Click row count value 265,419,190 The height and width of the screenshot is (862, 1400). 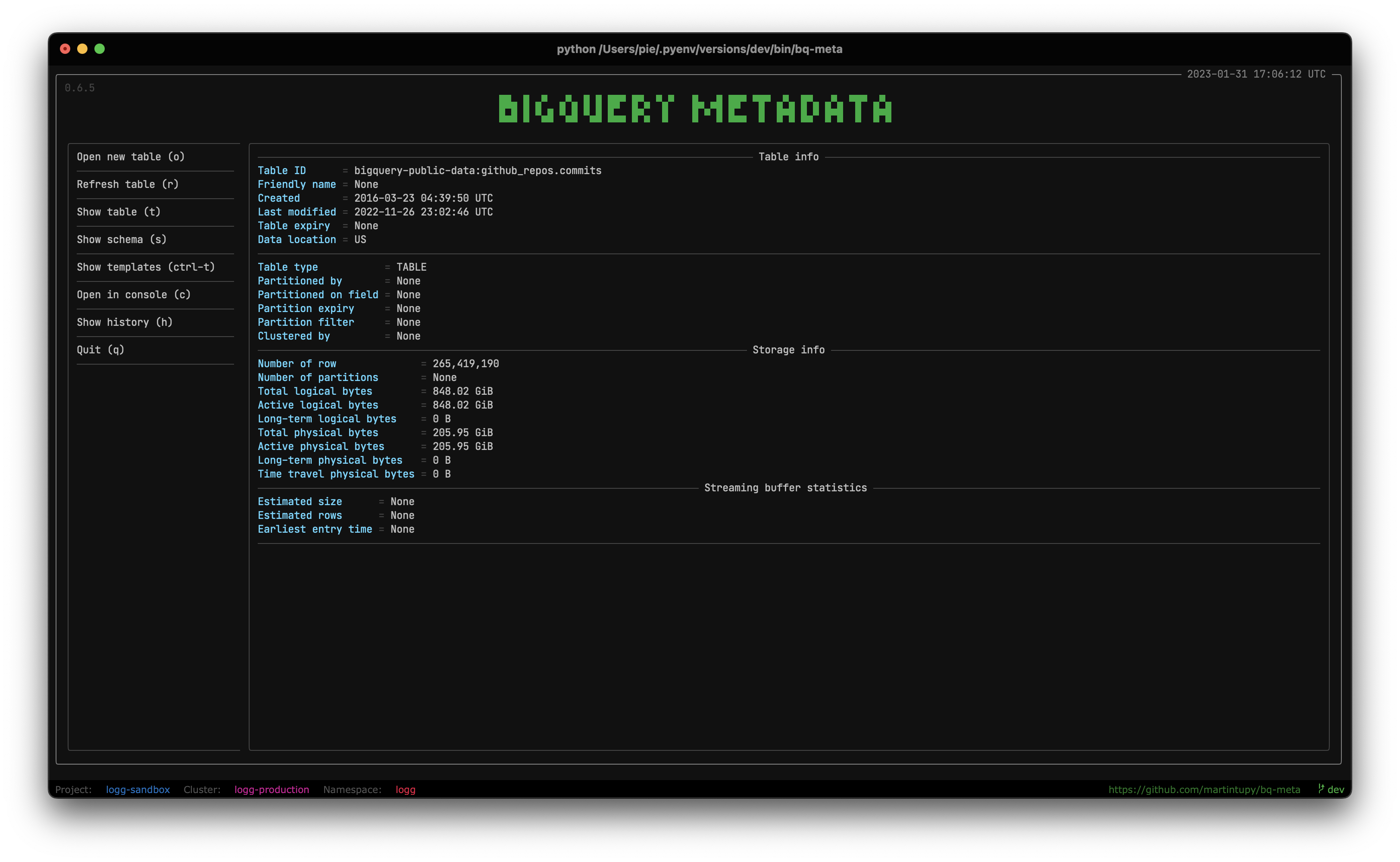(466, 364)
